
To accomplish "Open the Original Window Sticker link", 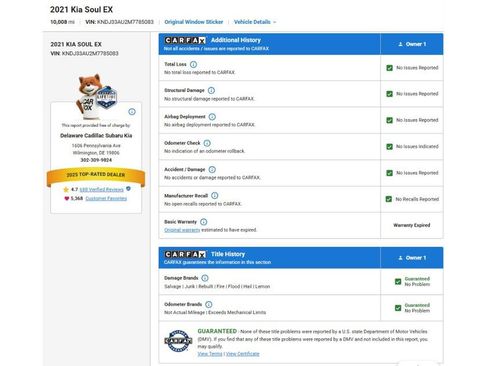I will click(194, 22).
